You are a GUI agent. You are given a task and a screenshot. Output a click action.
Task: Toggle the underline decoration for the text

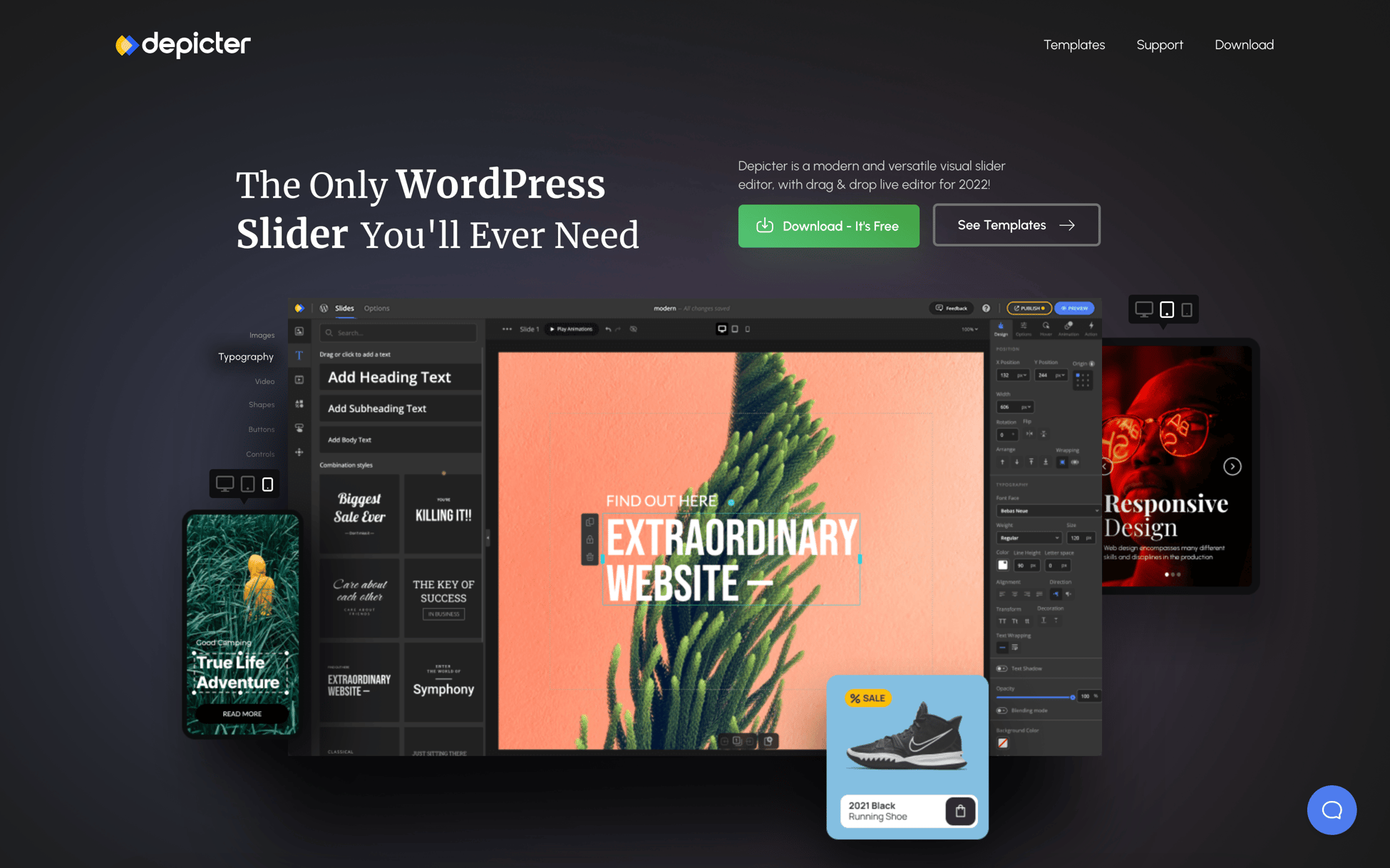pos(1044,620)
